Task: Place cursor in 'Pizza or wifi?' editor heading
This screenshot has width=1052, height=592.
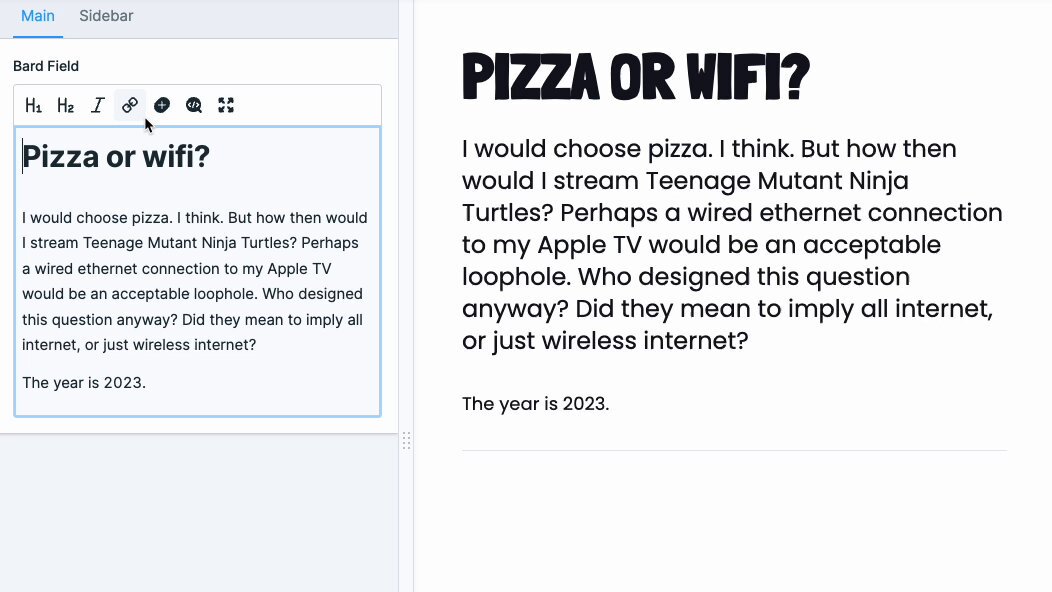Action: [x=116, y=156]
